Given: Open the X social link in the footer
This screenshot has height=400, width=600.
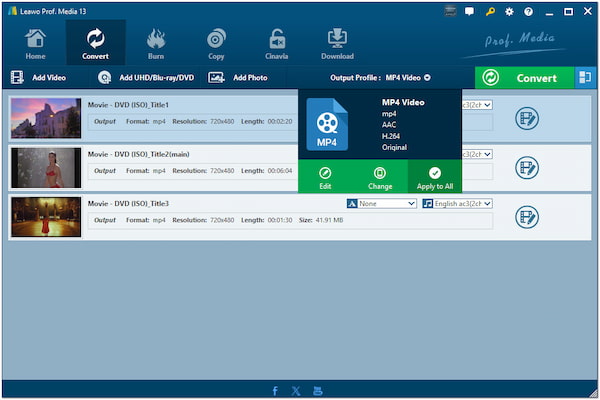Looking at the screenshot, I should (x=296, y=391).
